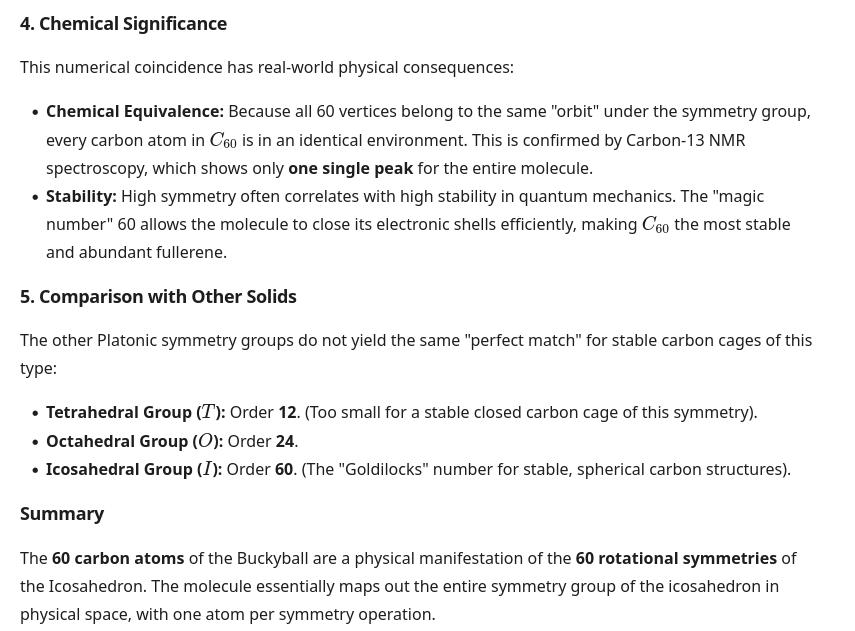This screenshot has width=855, height=631.
Task: Click the bold "60 rotational symmetries" phrase
Action: click(x=676, y=558)
